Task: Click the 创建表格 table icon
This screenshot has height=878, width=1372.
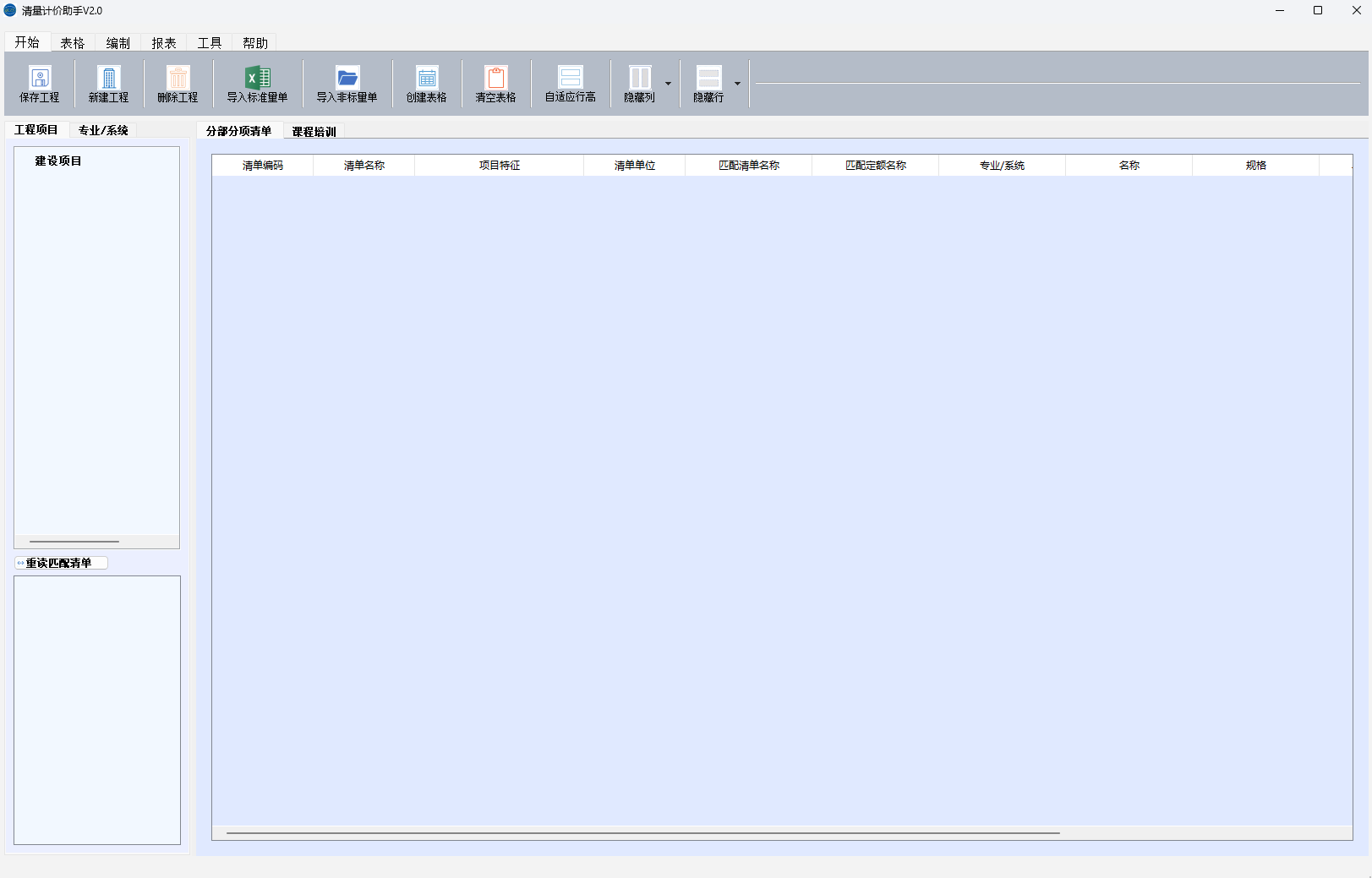Action: pos(427,78)
